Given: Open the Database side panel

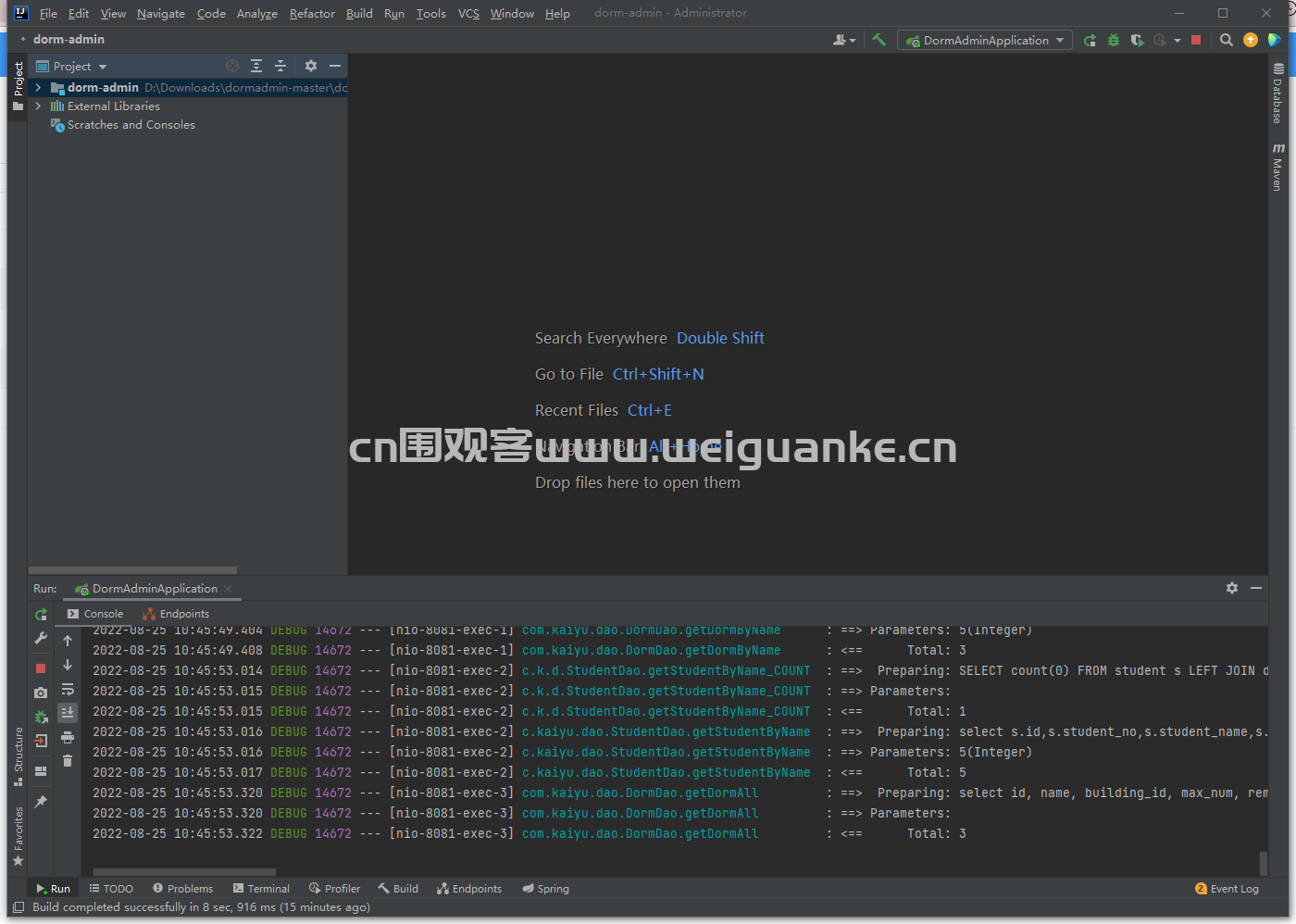Looking at the screenshot, I should pos(1277,93).
